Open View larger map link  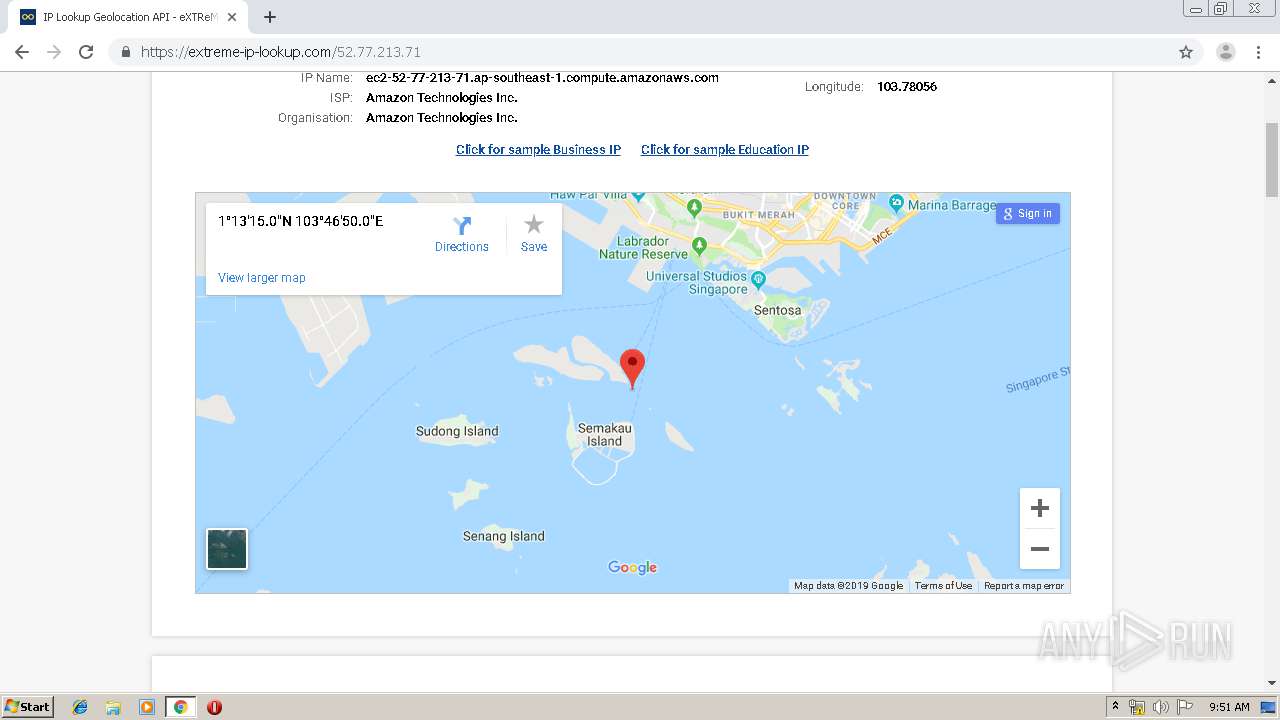pos(262,278)
